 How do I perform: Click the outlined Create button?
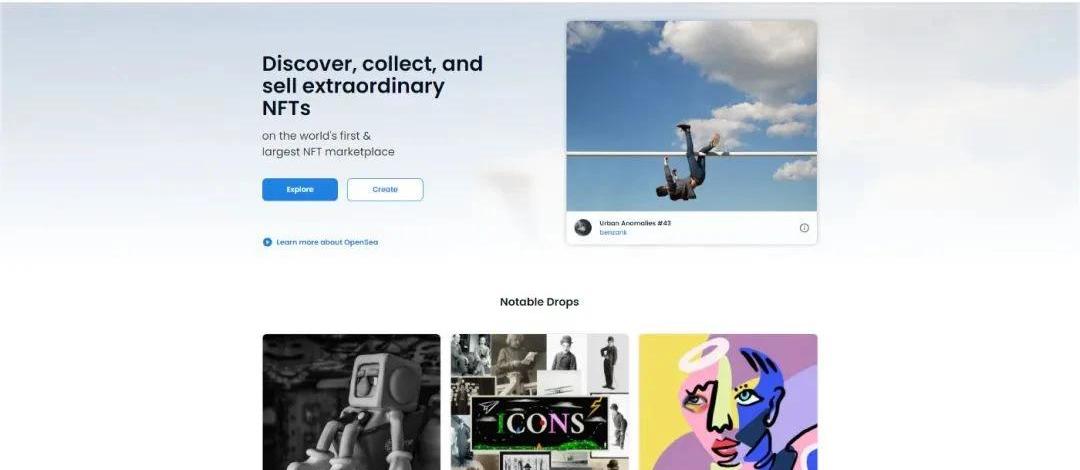pyautogui.click(x=385, y=190)
